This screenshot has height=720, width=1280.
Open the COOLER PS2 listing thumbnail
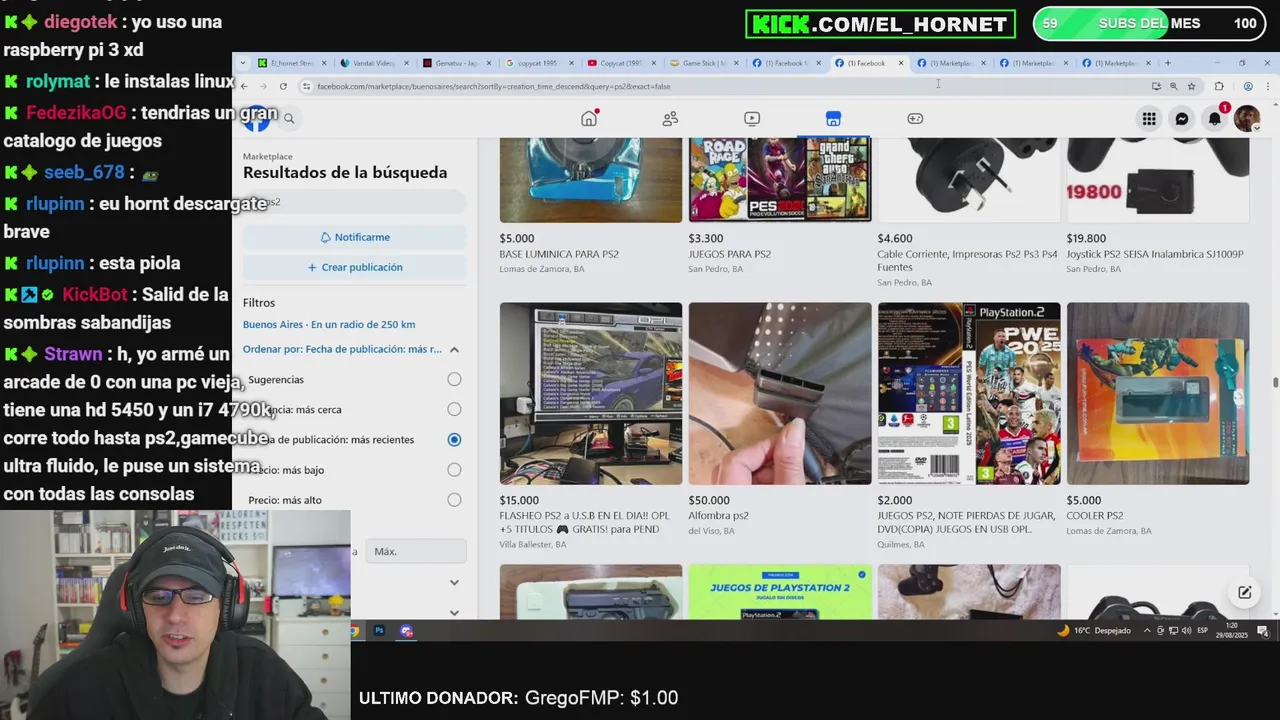pos(1158,393)
